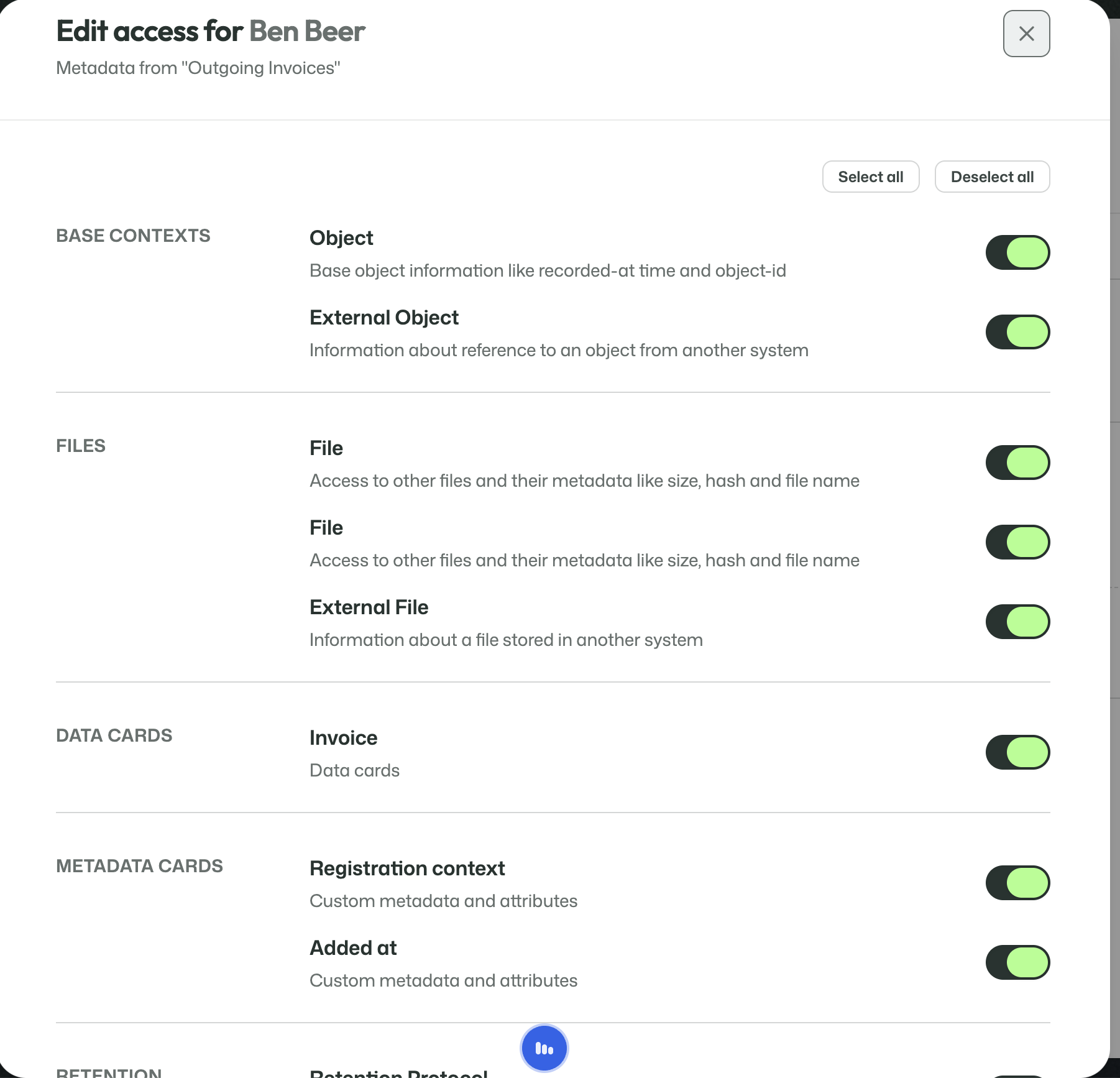Open the blue chat widget icon

click(544, 1049)
